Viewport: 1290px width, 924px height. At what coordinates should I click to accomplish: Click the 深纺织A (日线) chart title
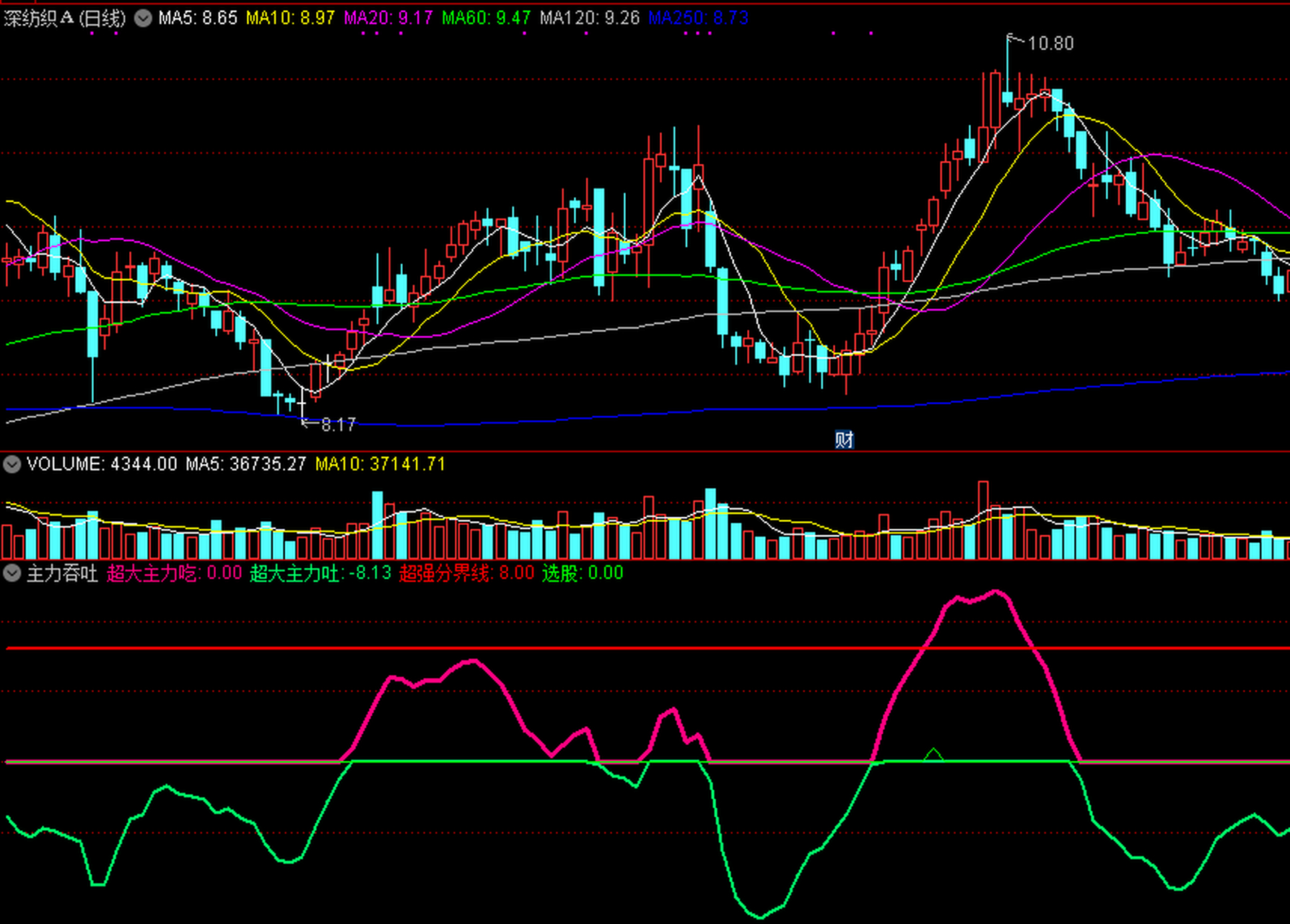pyautogui.click(x=65, y=18)
